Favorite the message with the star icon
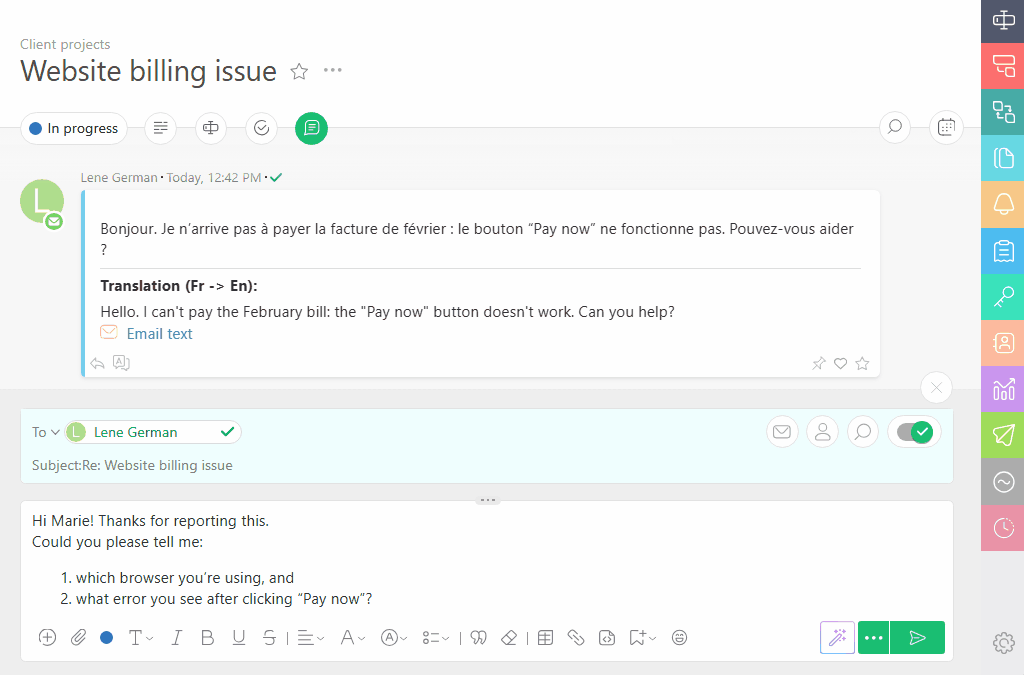 point(862,363)
